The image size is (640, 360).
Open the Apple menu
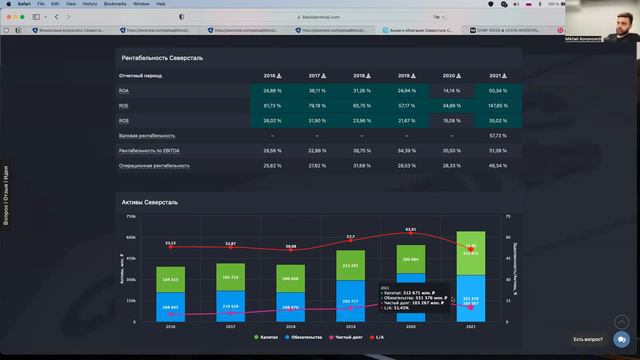8,4
